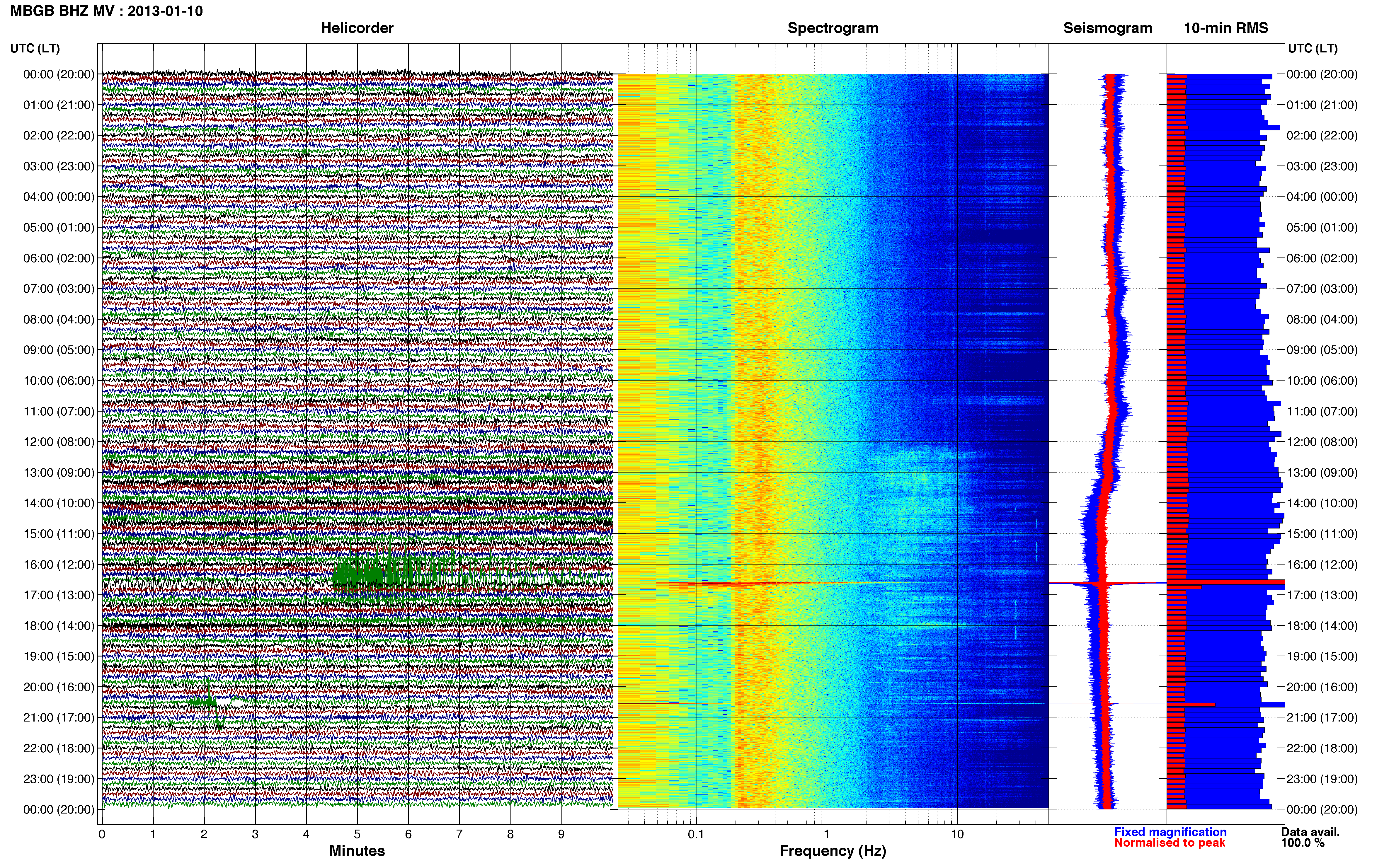The height and width of the screenshot is (868, 1389).
Task: Select the Spectrogram panel heading
Action: tap(833, 28)
